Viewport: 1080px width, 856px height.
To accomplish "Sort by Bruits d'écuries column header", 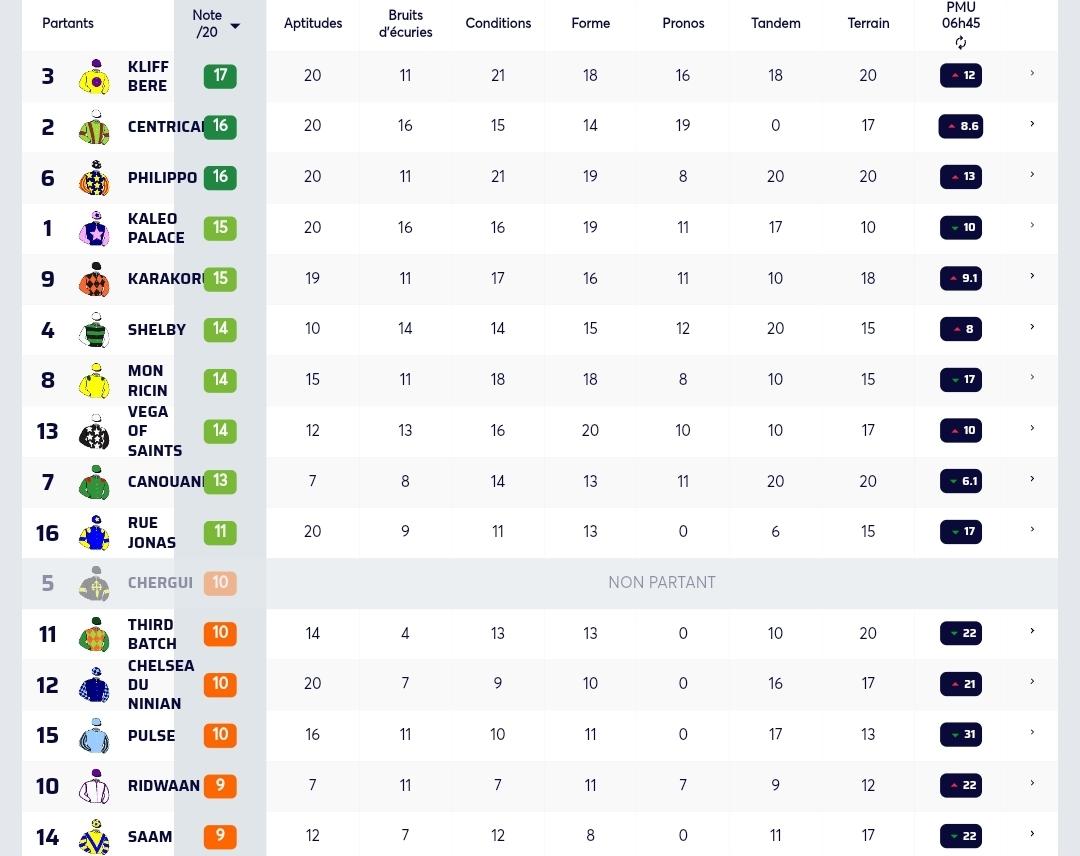I will point(405,23).
